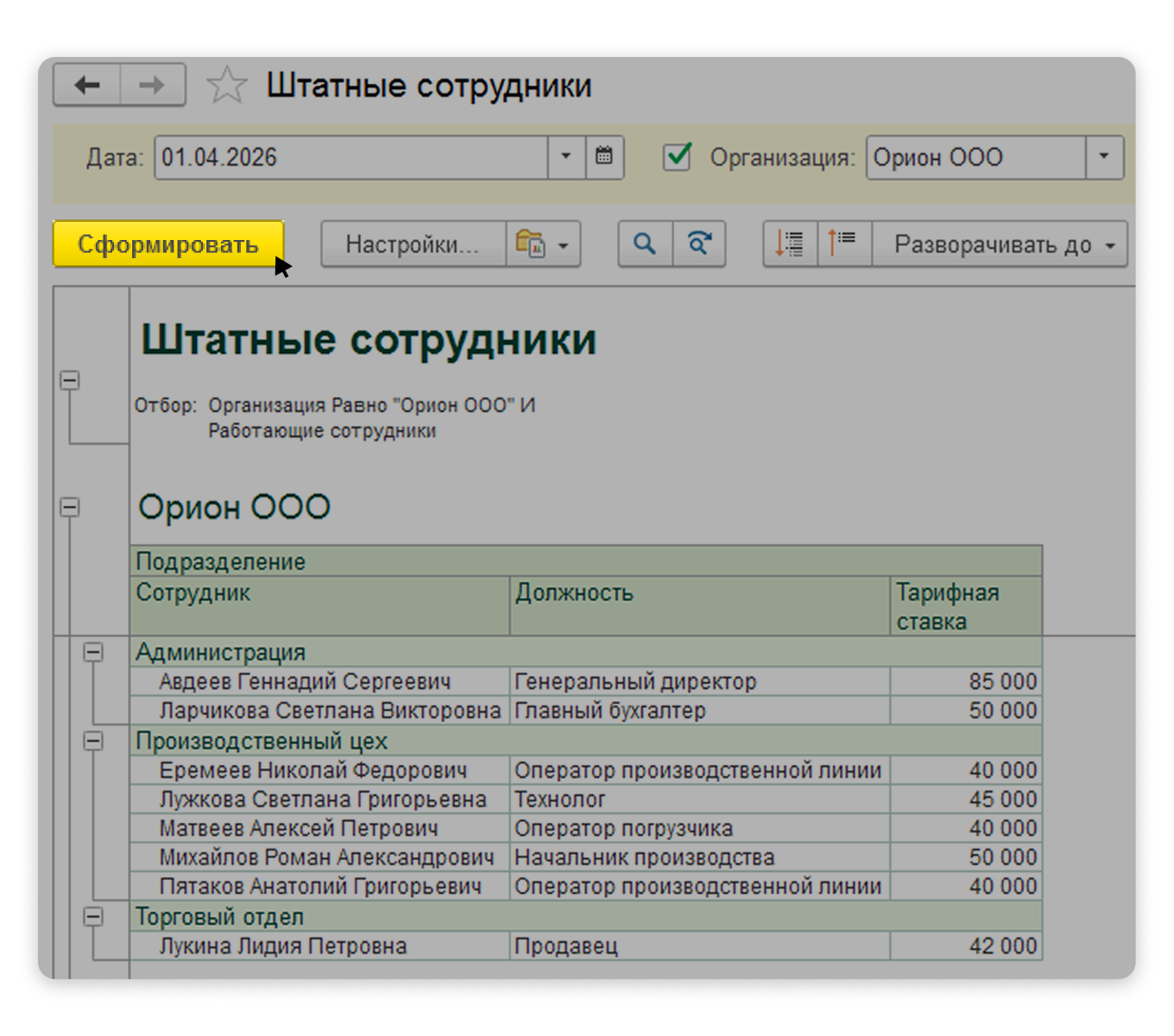Viewport: 1174px width, 1036px height.
Task: Open the Настройки... button
Action: [x=413, y=244]
